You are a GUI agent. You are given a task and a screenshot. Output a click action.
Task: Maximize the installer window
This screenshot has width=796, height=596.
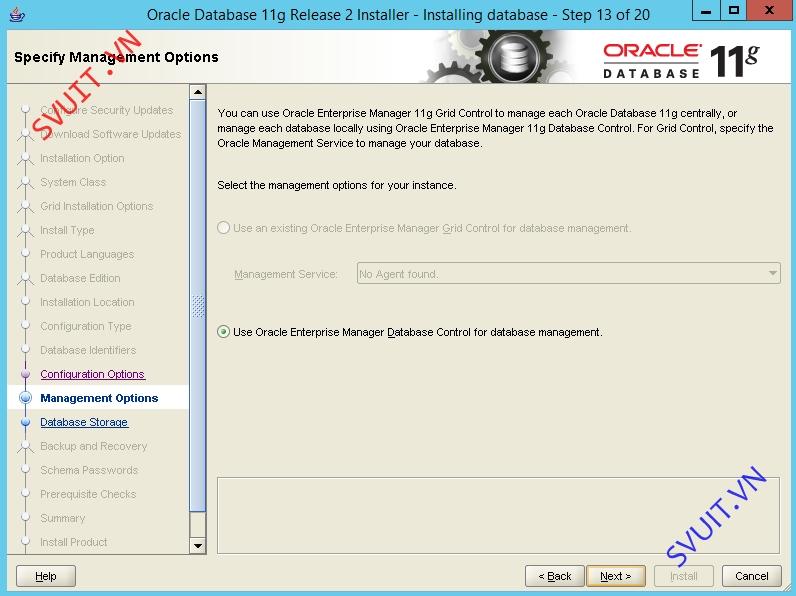click(734, 11)
